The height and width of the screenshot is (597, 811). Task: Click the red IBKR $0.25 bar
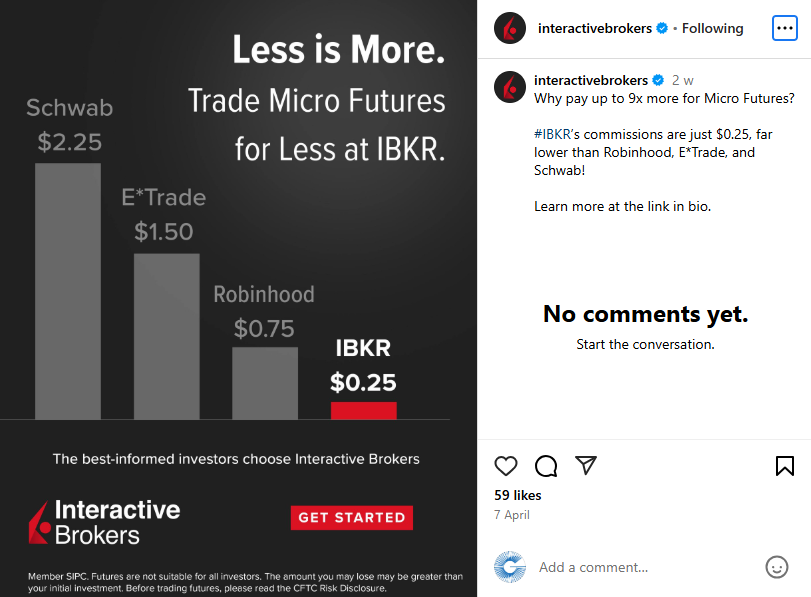pos(364,410)
